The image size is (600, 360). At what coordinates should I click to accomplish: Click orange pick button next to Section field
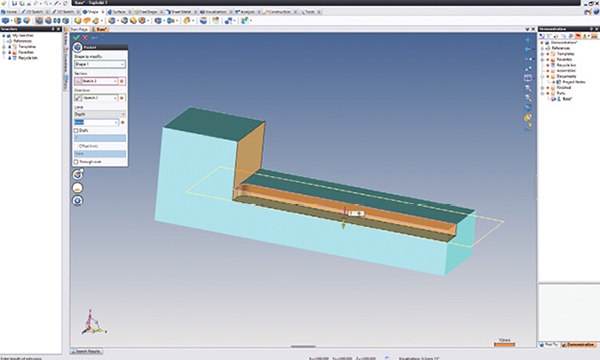[122, 81]
